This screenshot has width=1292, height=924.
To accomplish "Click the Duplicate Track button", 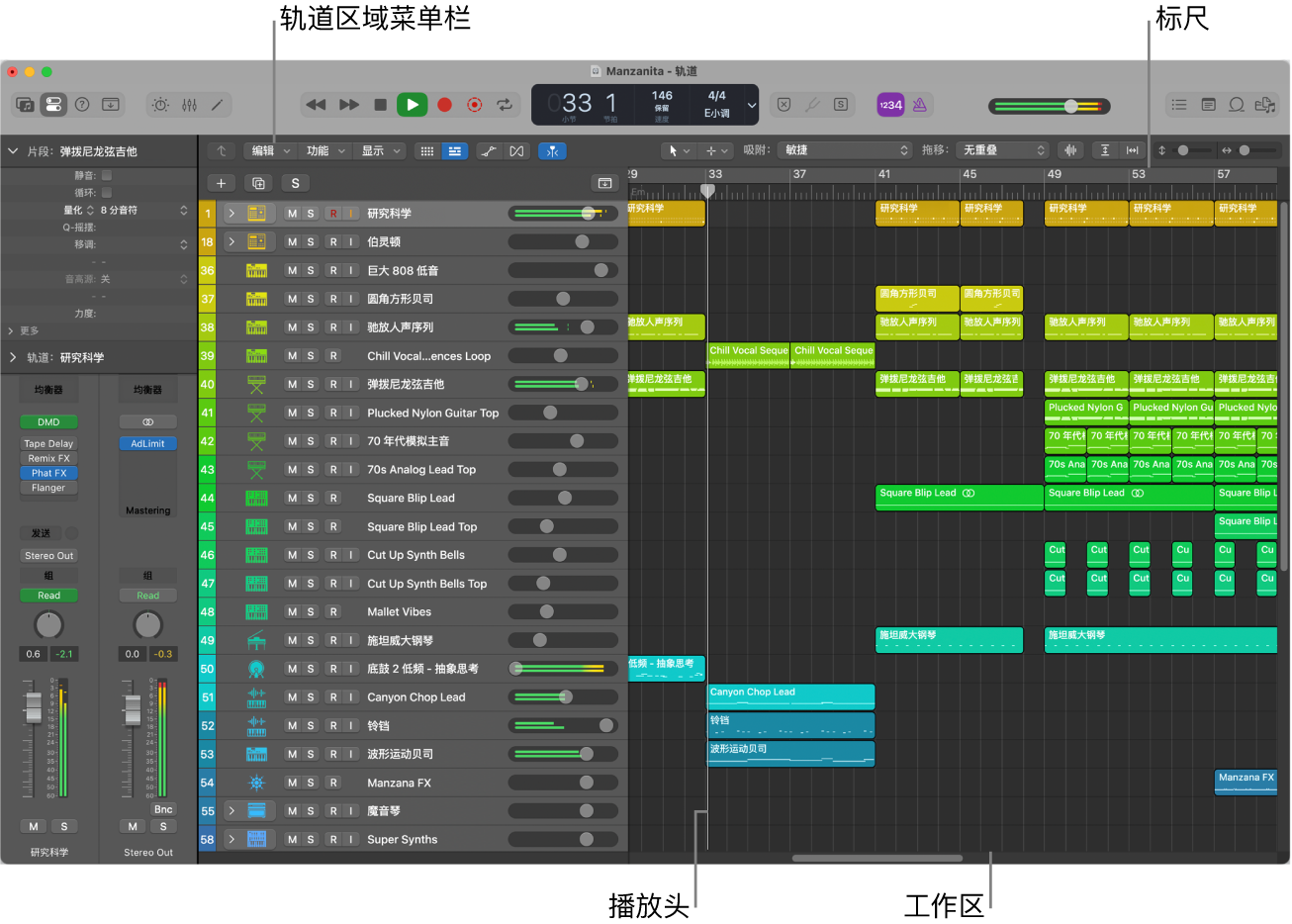I will (x=258, y=183).
